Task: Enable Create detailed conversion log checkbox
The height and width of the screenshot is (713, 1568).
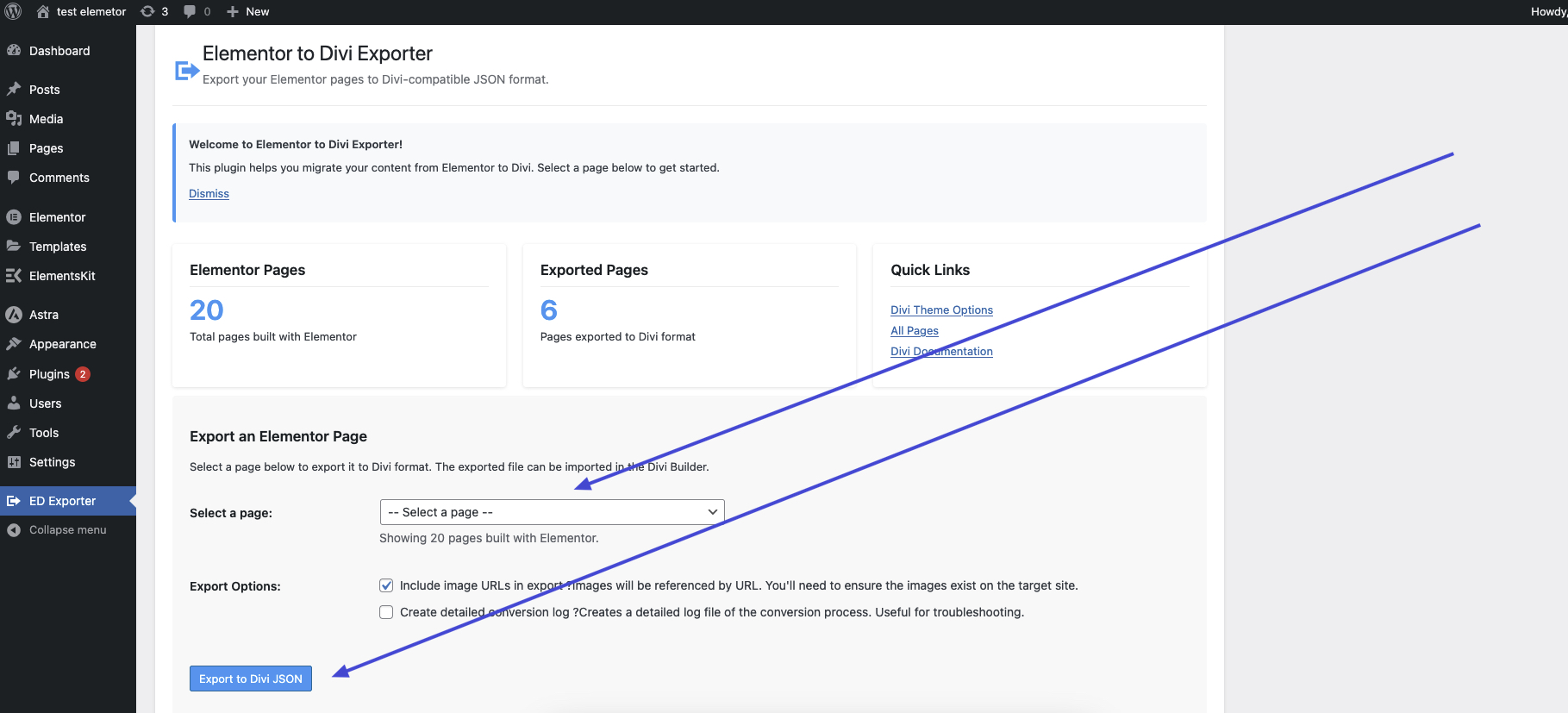Action: [386, 612]
